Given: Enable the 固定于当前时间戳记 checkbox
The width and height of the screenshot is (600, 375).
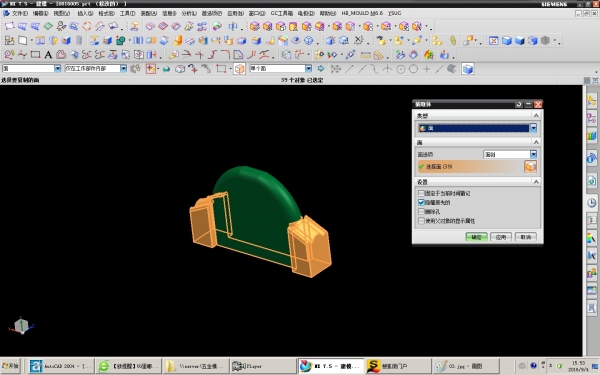Looking at the screenshot, I should (421, 193).
